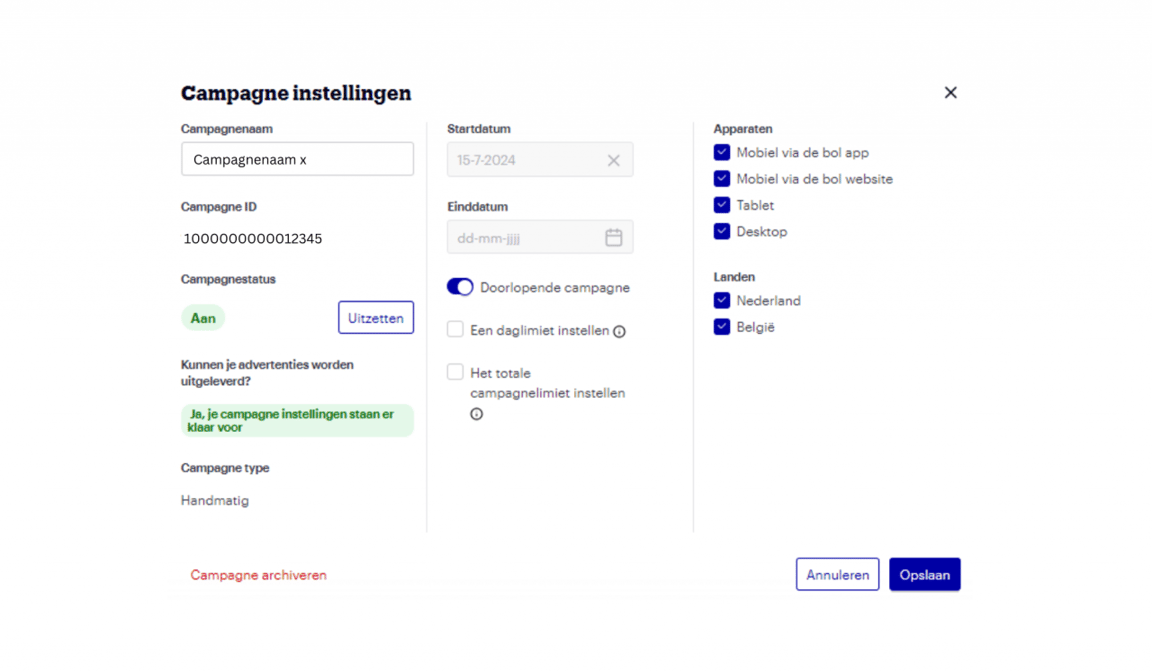Close the Campagne instellingen dialog

(x=950, y=93)
